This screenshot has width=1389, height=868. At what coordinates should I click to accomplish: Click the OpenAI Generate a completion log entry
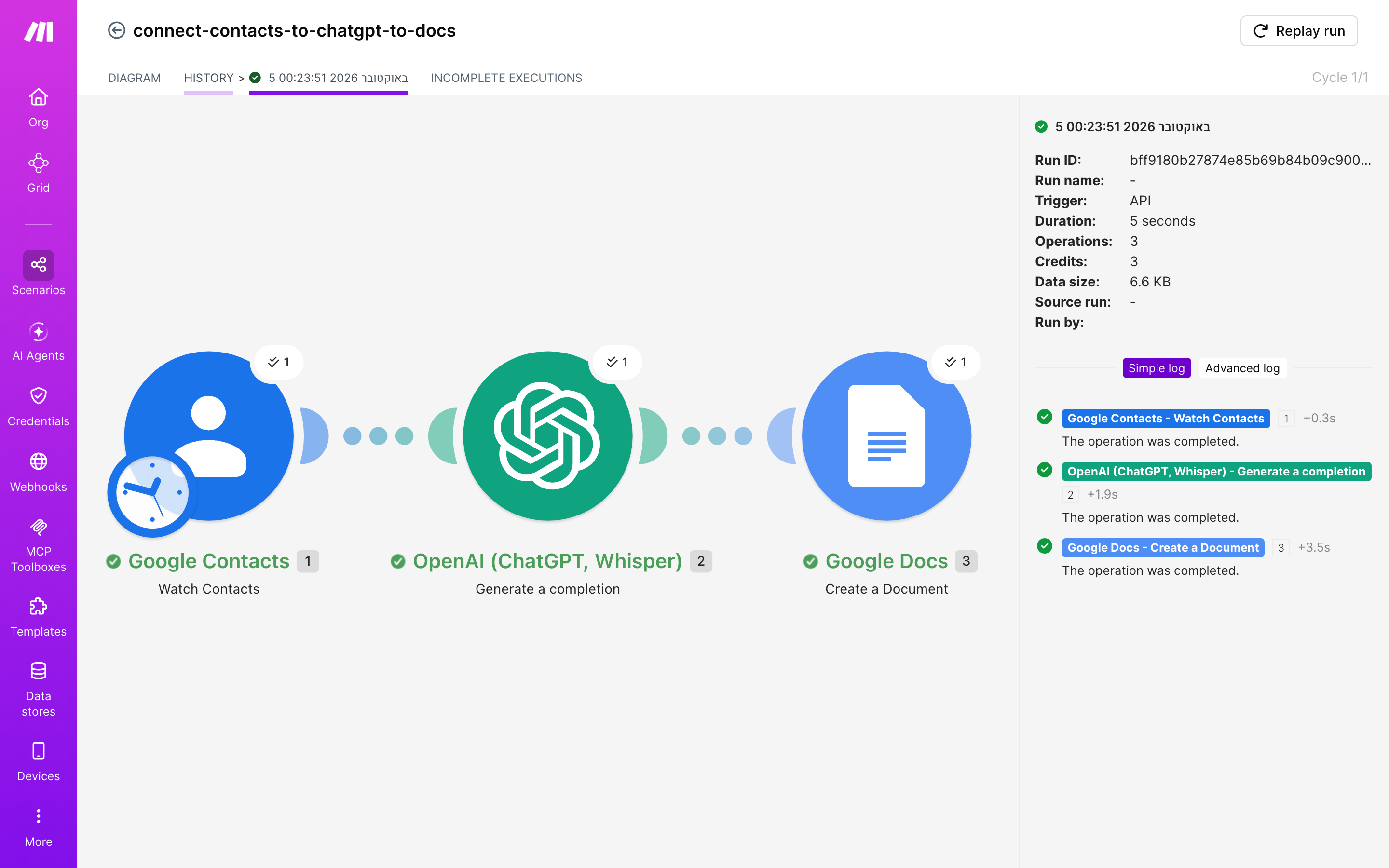click(x=1216, y=471)
